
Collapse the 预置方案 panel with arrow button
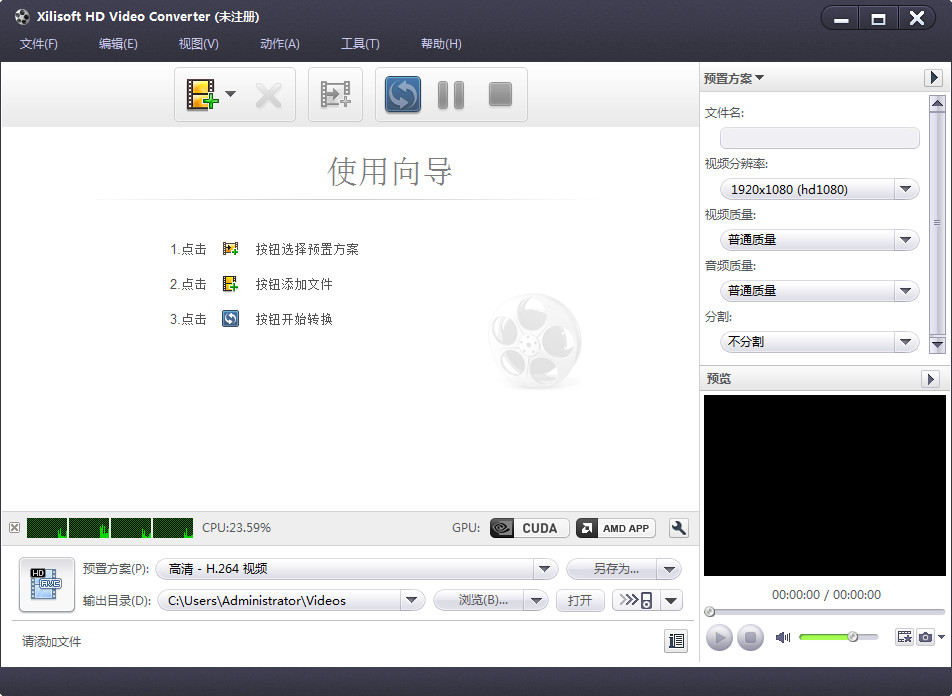coord(933,78)
